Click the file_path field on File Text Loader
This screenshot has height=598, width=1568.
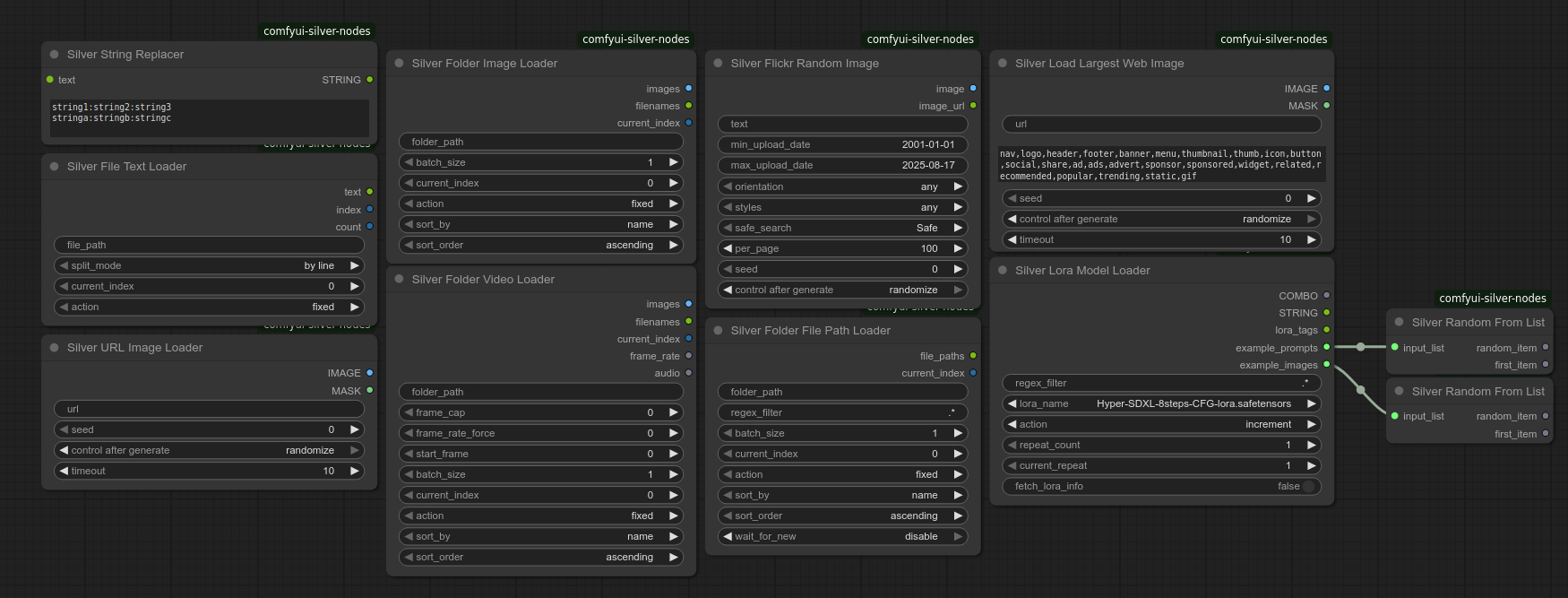(210, 246)
